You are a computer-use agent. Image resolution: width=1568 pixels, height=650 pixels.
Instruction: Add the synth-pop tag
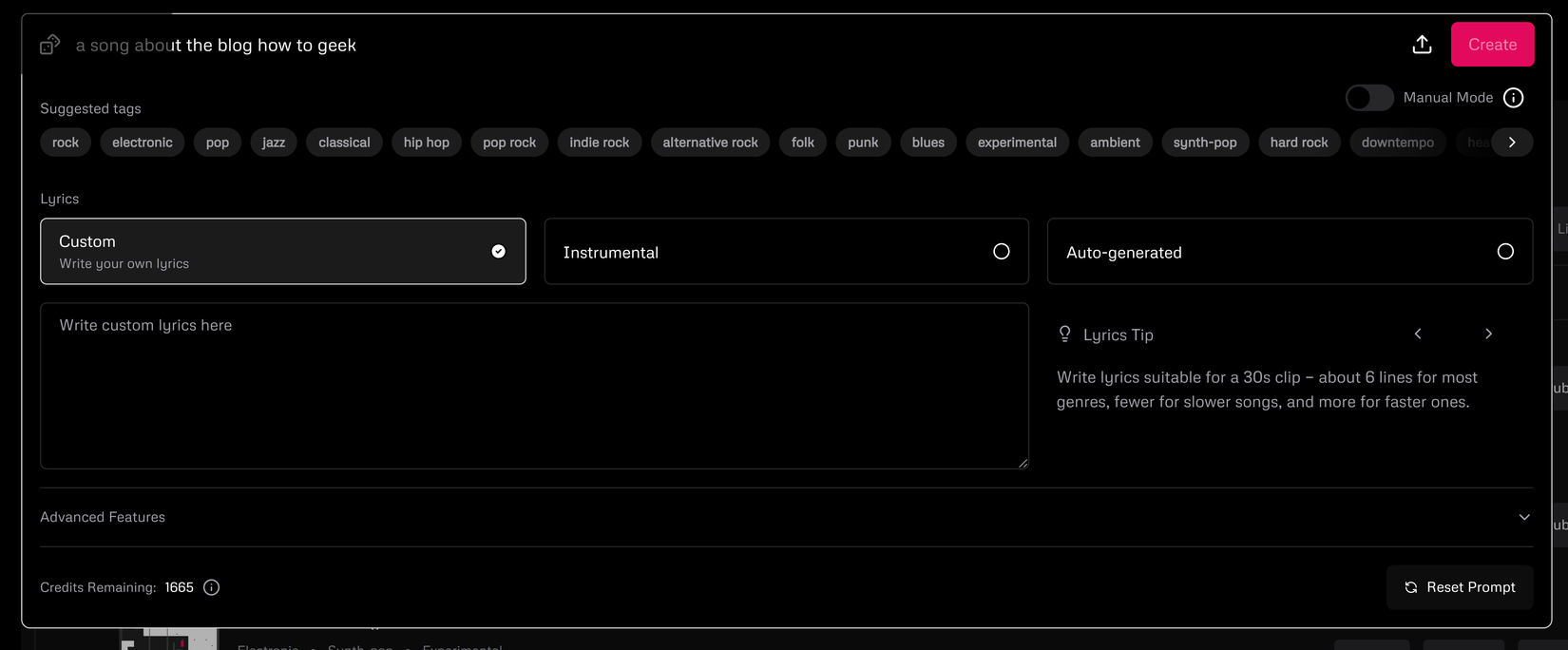click(1205, 143)
